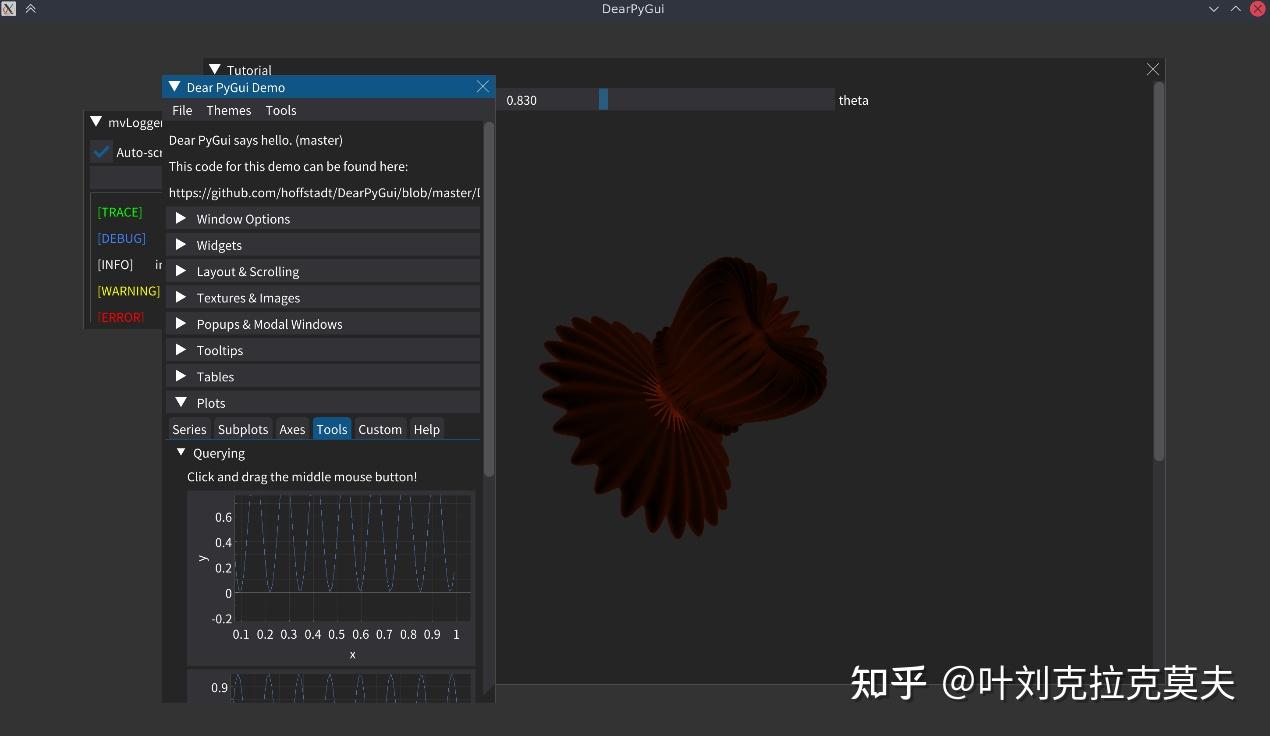
Task: Expand the Widgets section
Action: [323, 245]
